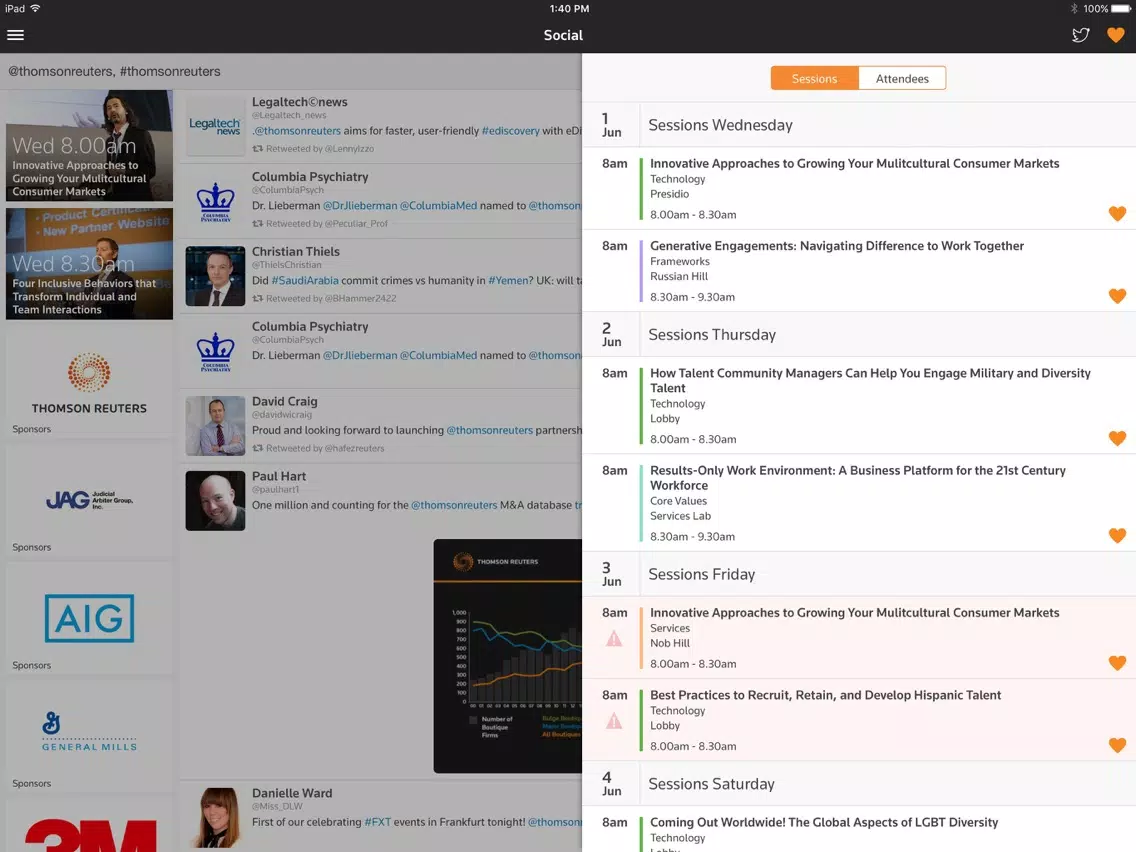
Task: Tap the orange heart in the top bar
Action: point(1116,35)
